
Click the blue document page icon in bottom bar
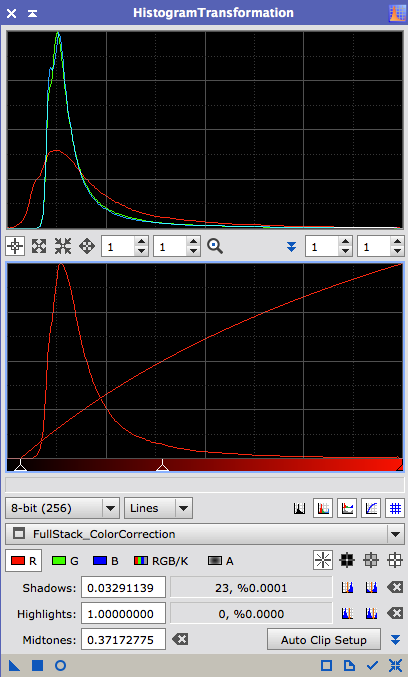coord(349,665)
